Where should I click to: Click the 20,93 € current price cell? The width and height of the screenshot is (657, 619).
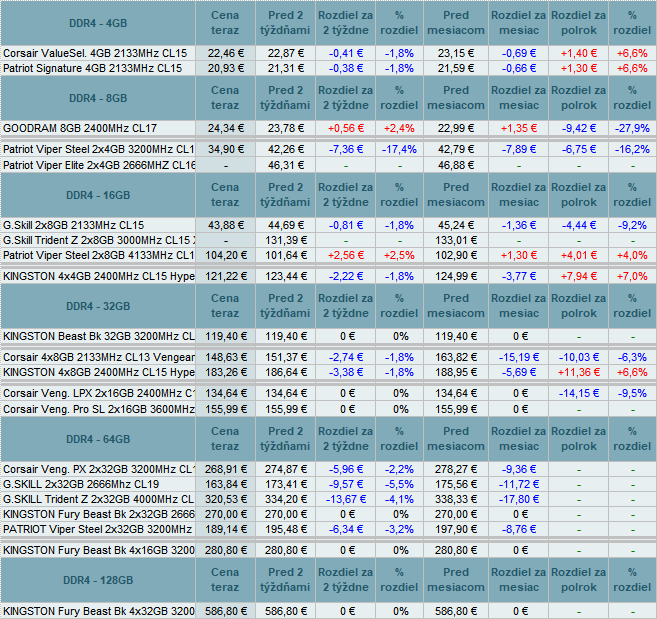(225, 68)
